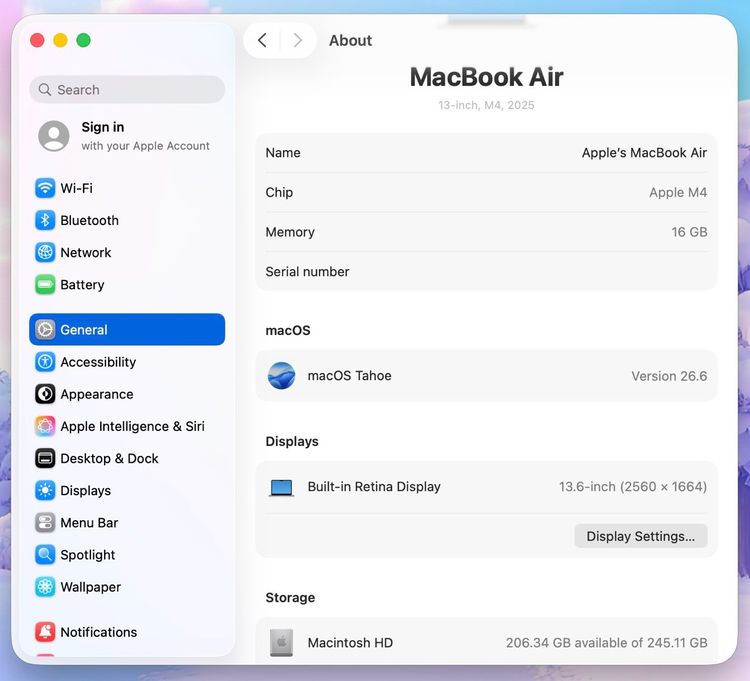This screenshot has height=681, width=750.
Task: Click macOS Tahoe name text
Action: (x=349, y=375)
